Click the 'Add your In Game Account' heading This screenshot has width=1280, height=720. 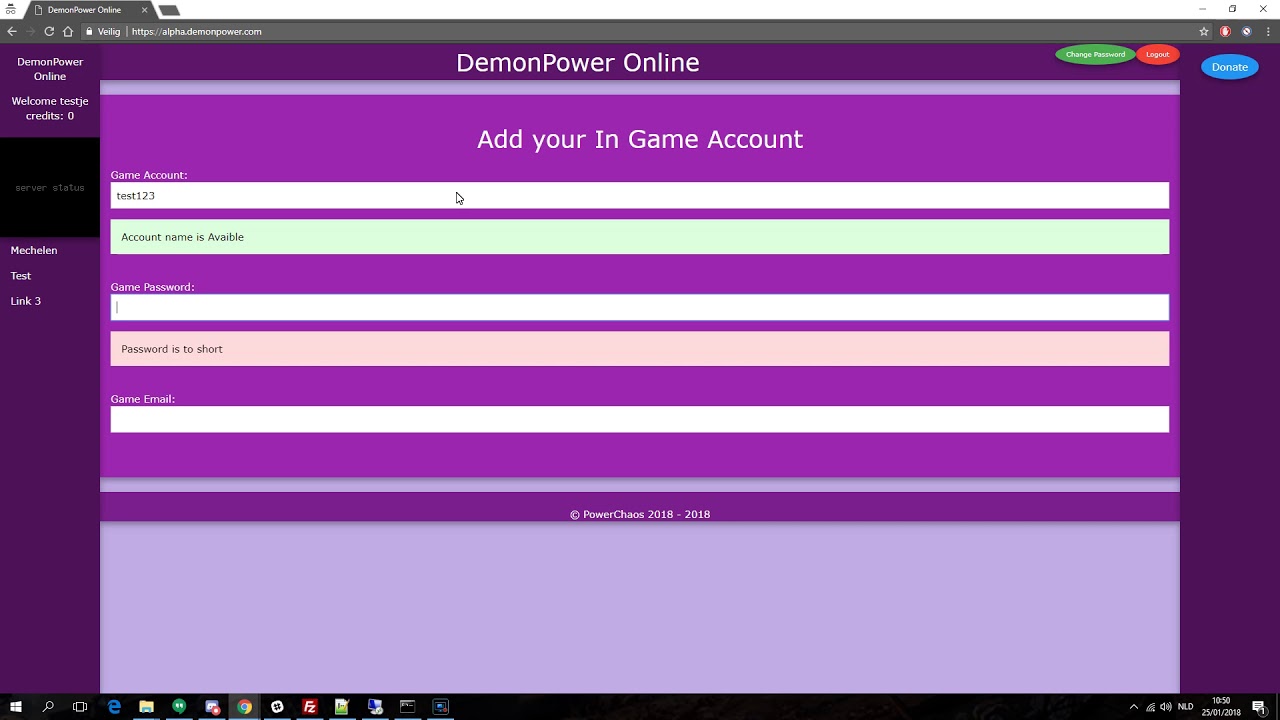pos(640,139)
